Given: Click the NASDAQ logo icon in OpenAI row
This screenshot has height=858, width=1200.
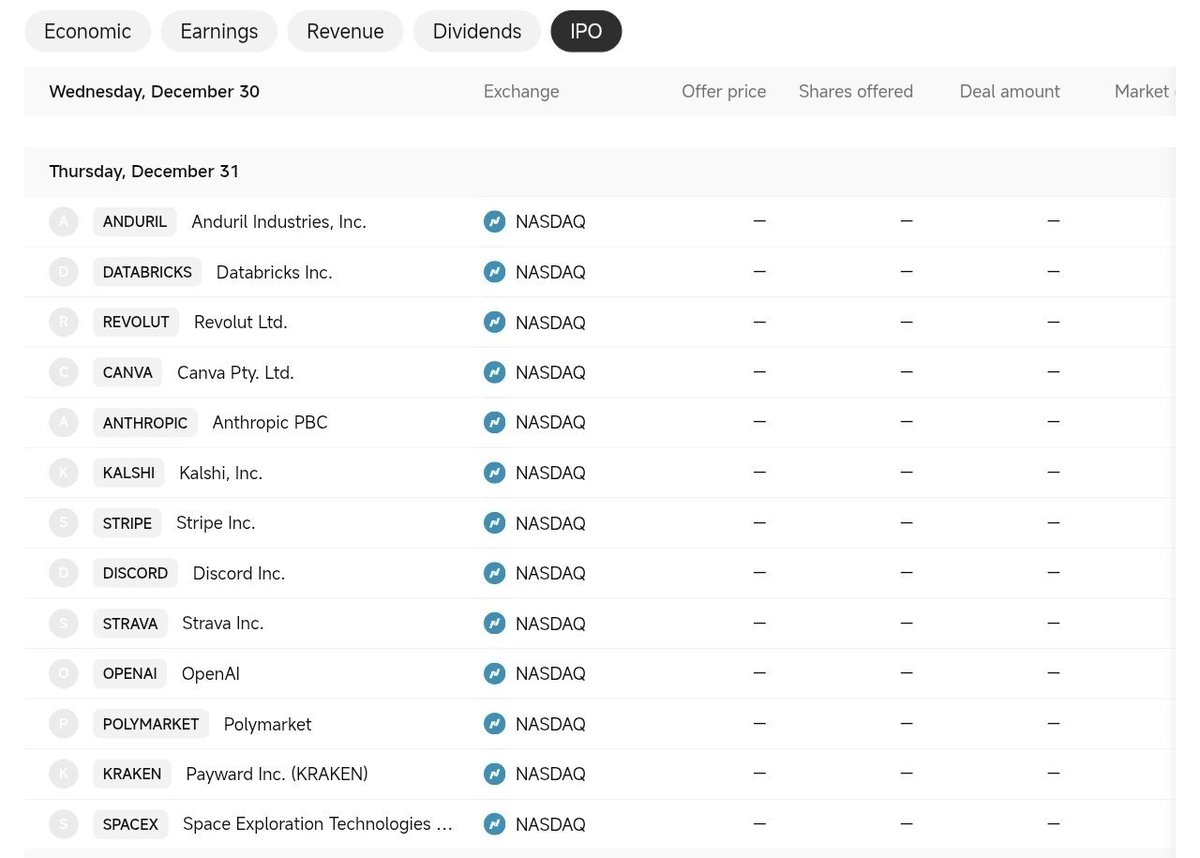Looking at the screenshot, I should (494, 673).
